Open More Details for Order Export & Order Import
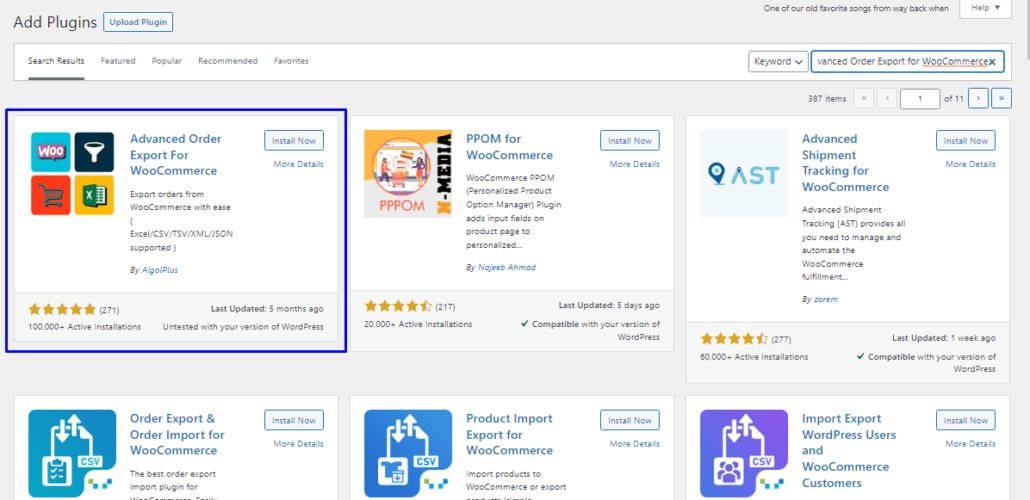This screenshot has height=500, width=1030. coord(299,444)
